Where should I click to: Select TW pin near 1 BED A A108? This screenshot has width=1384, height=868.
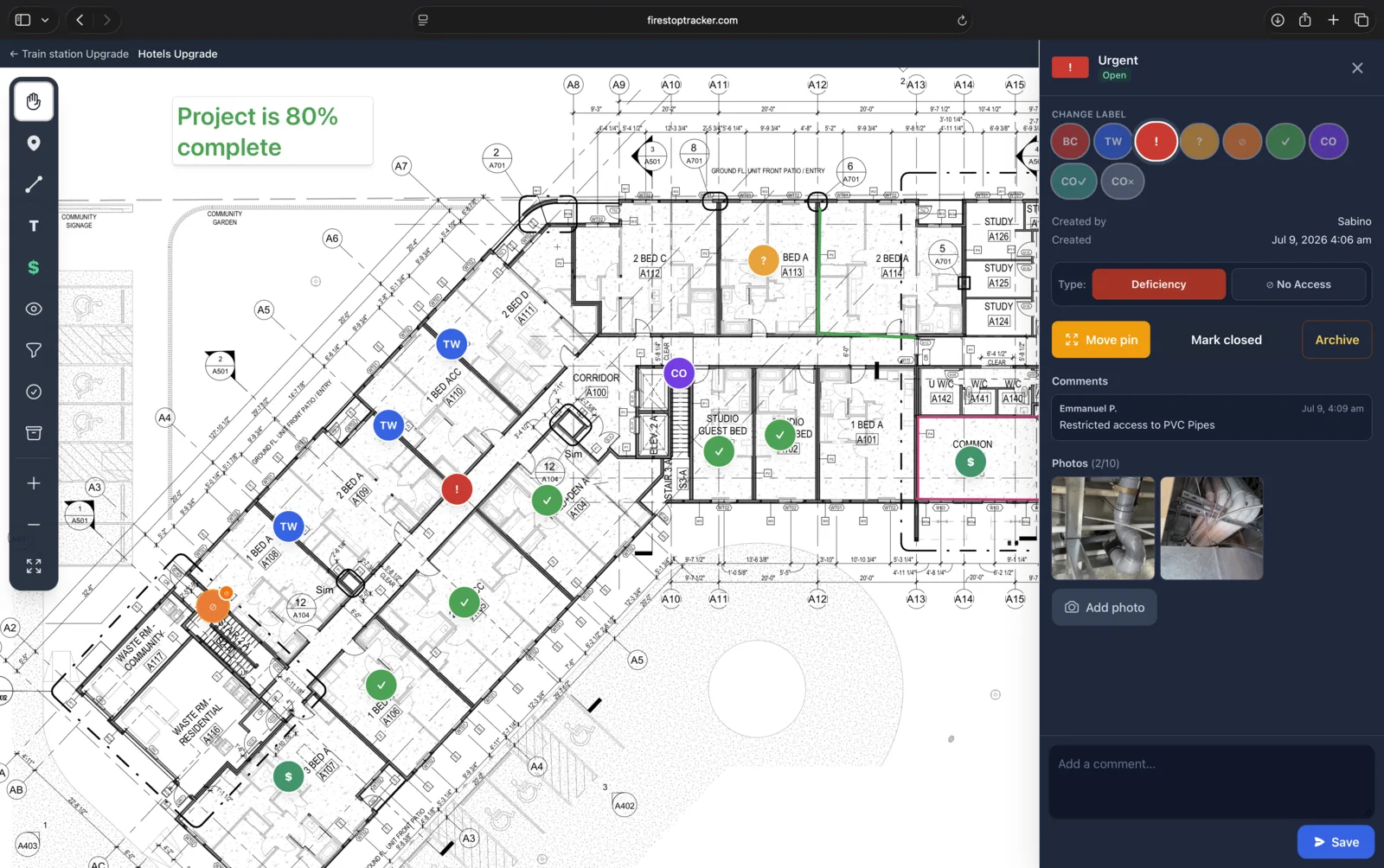pos(288,527)
